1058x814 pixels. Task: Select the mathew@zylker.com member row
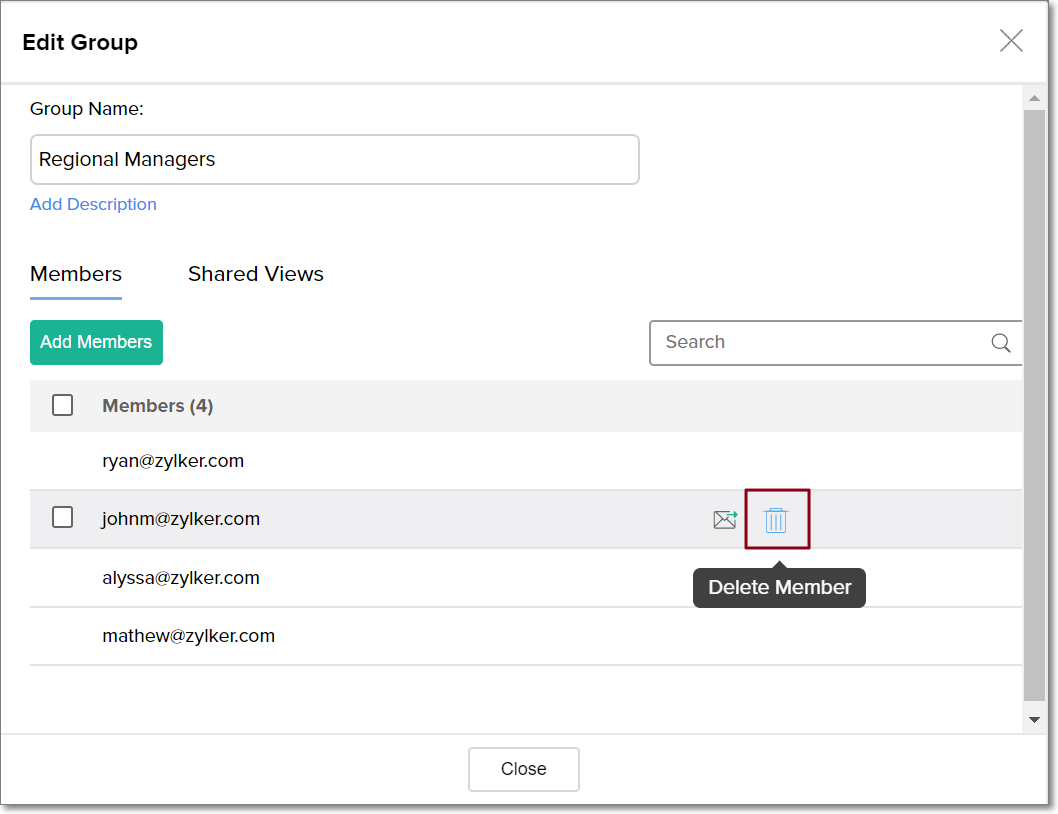(188, 636)
